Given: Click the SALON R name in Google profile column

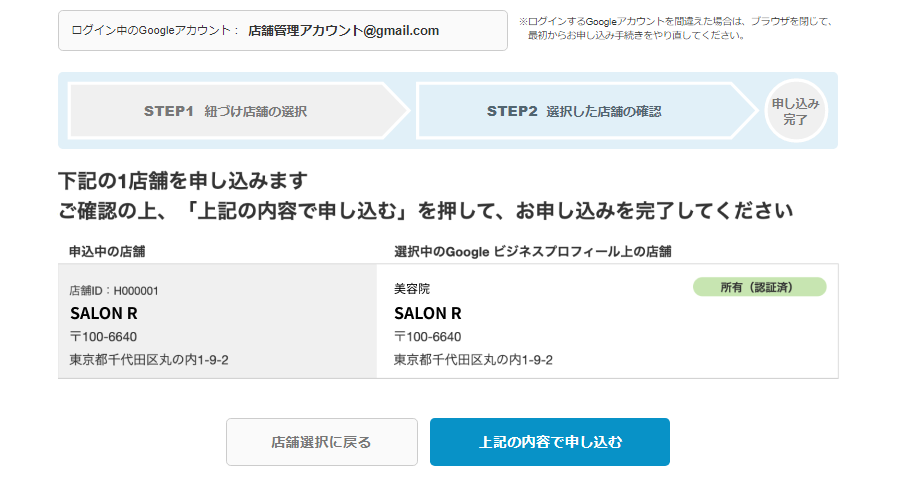Looking at the screenshot, I should [x=428, y=312].
